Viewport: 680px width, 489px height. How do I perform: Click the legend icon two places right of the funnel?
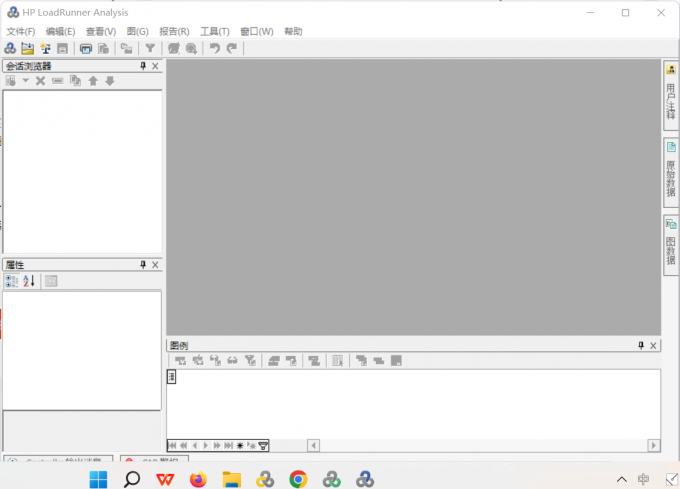coord(291,360)
